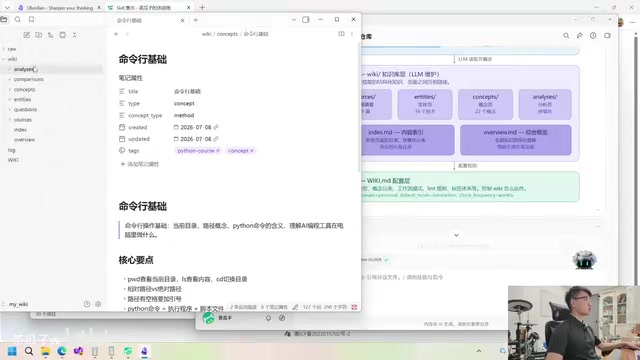Open File Explorer from taskbar
The width and height of the screenshot is (640, 360).
coord(45,351)
